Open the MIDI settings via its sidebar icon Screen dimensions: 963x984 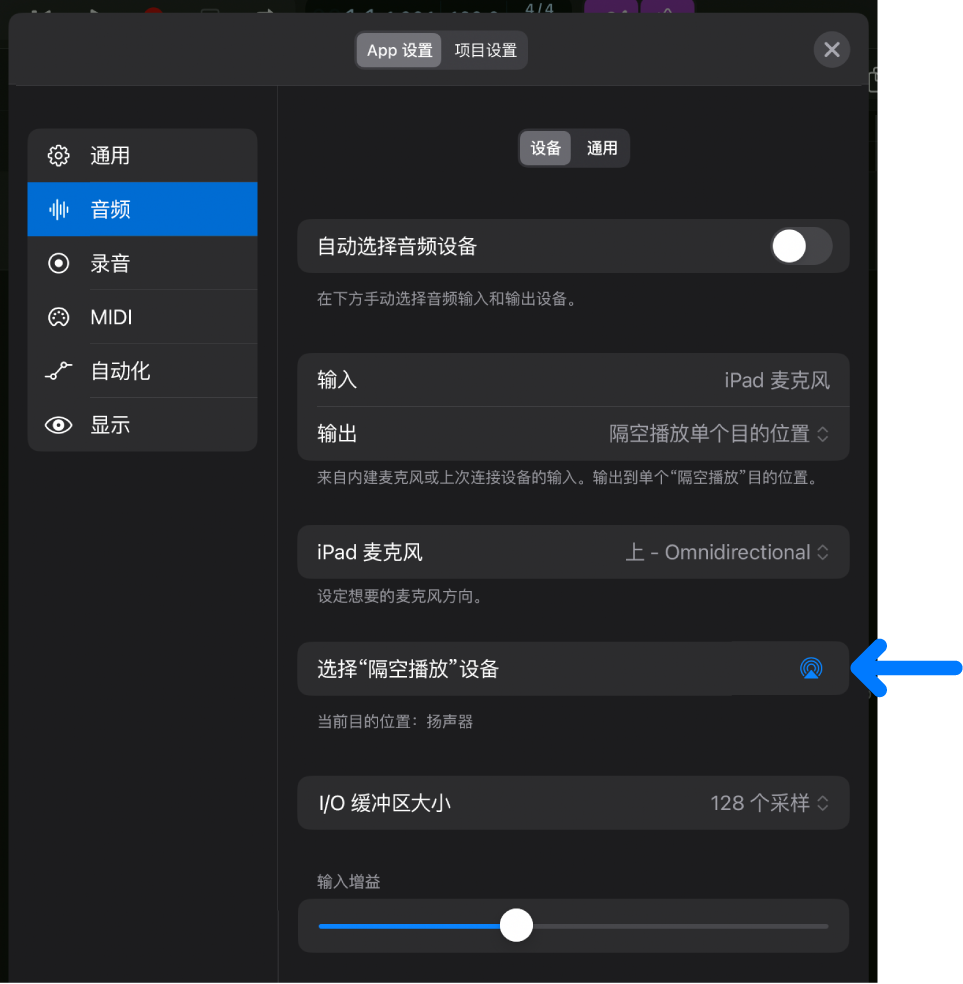pyautogui.click(x=58, y=317)
